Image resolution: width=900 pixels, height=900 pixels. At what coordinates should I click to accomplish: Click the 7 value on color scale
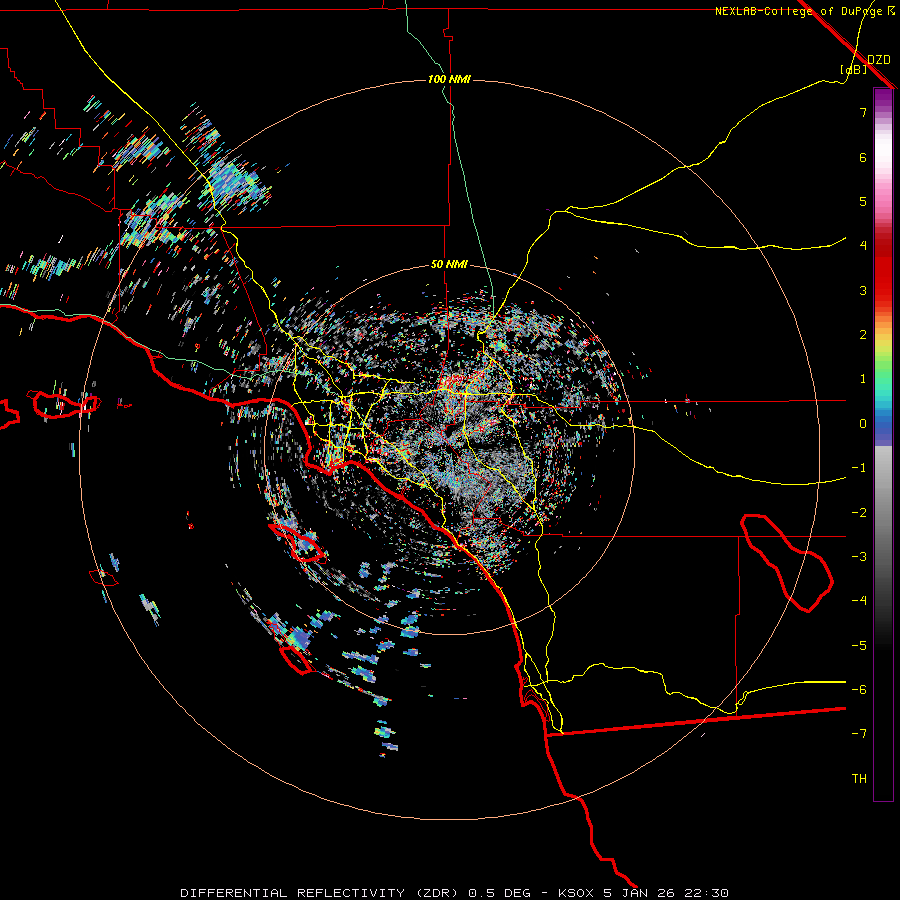pos(863,112)
